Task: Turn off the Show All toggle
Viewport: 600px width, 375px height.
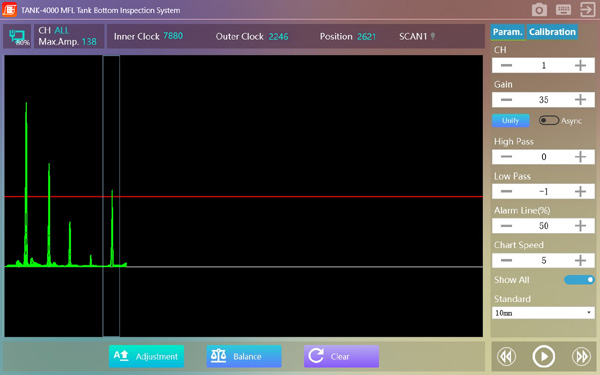Action: [579, 280]
